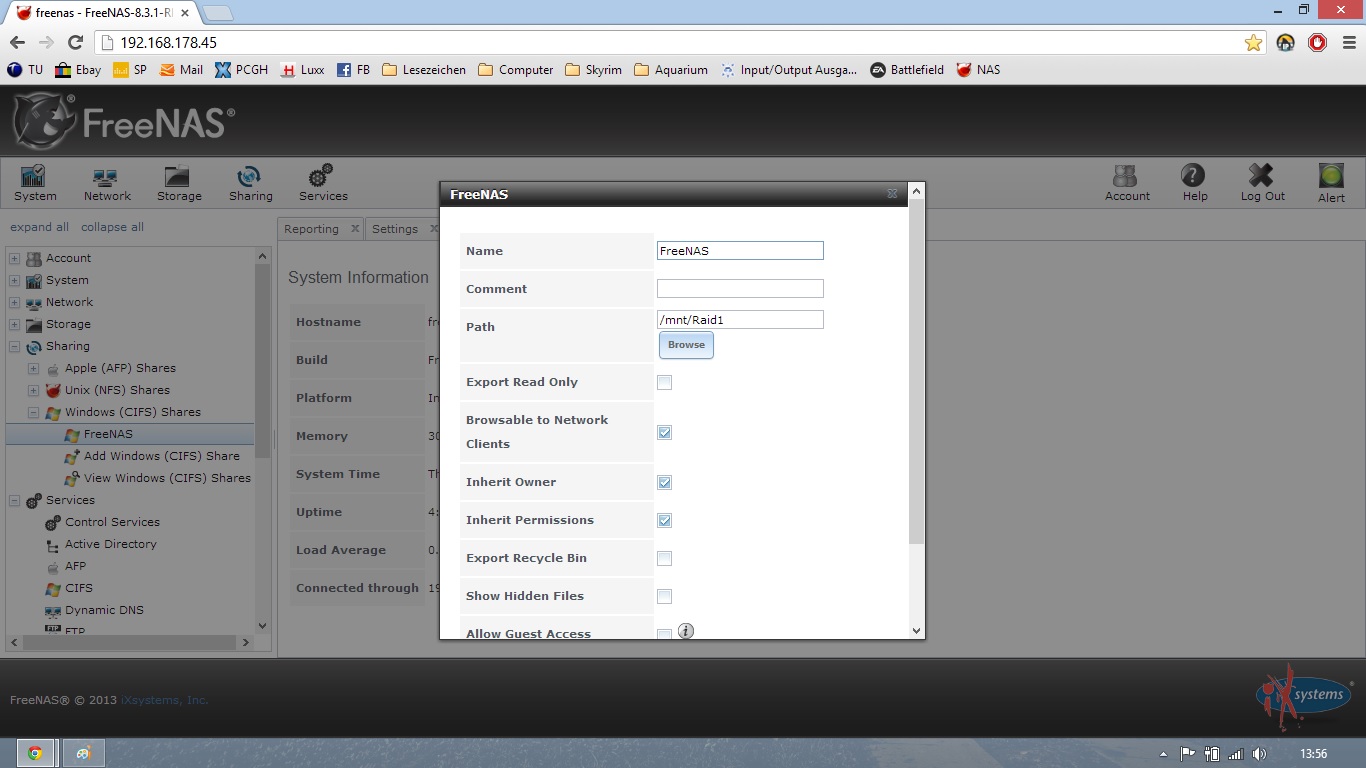Close the Reporting tab

(x=354, y=229)
